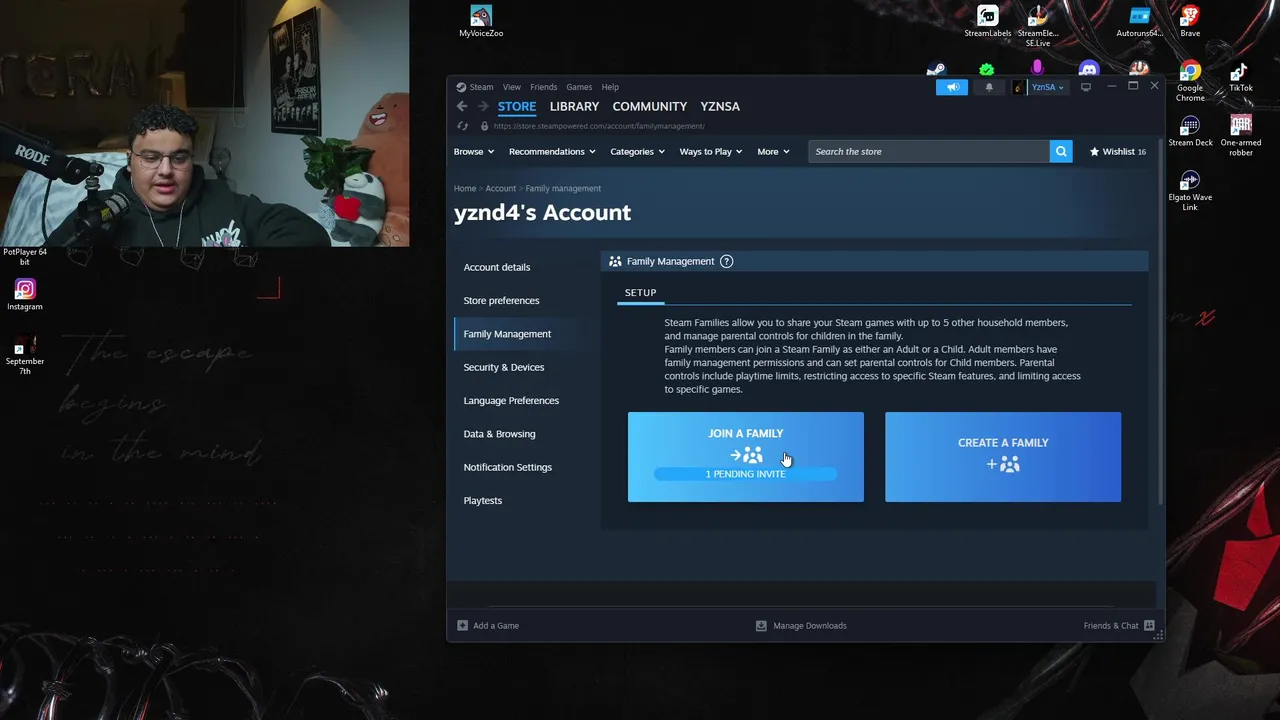1280x720 pixels.
Task: Click the magnifier search button in the store
Action: 1061,151
